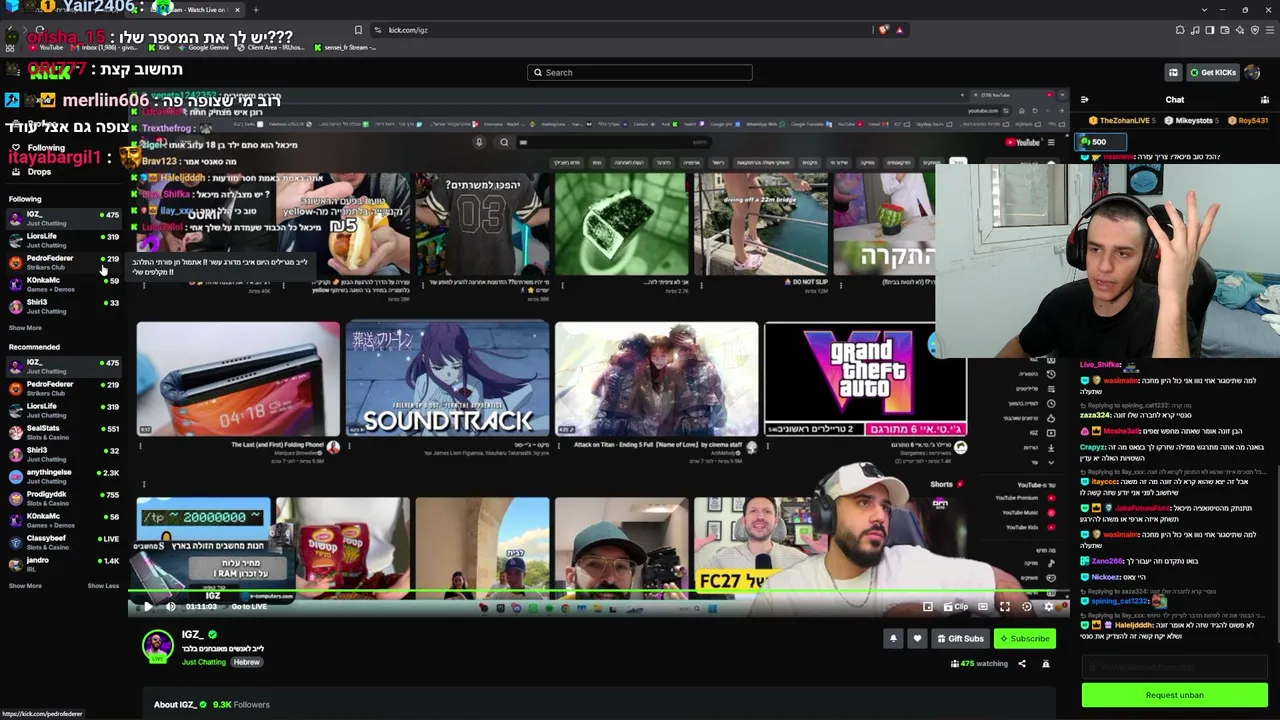Image resolution: width=1280 pixels, height=720 pixels.
Task: Open Classybeef in Recommended channels
Action: pyautogui.click(x=64, y=542)
